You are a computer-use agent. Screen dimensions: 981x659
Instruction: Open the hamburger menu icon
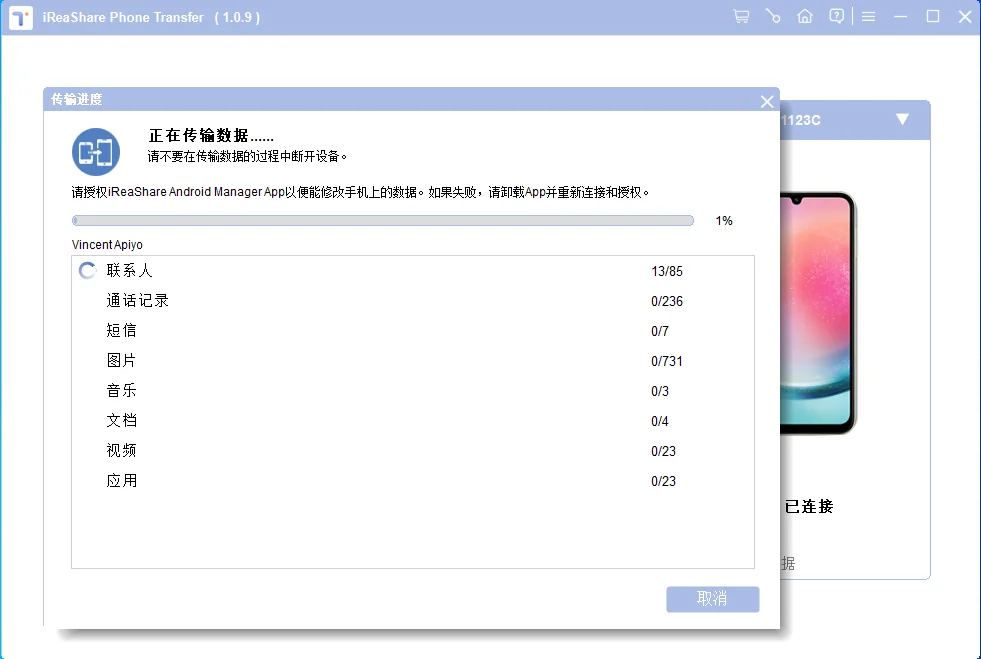point(868,17)
